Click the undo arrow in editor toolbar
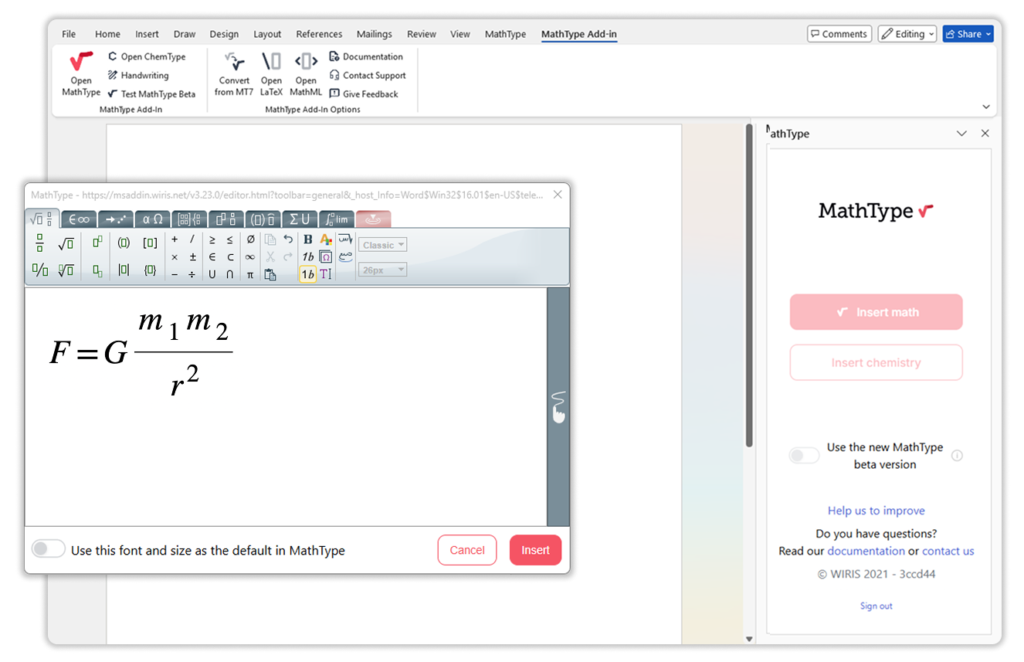This screenshot has width=1024, height=662. (288, 240)
